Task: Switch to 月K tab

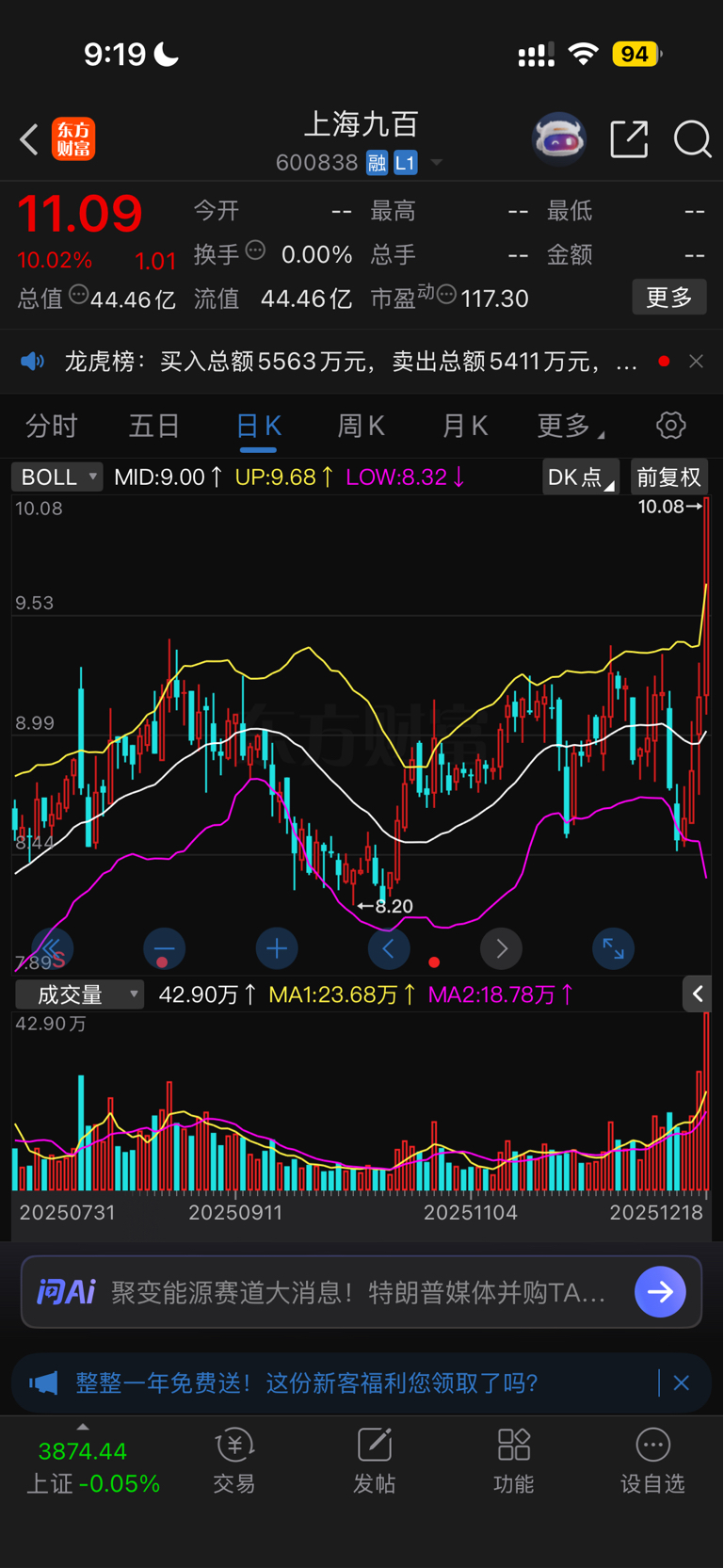Action: tap(465, 426)
